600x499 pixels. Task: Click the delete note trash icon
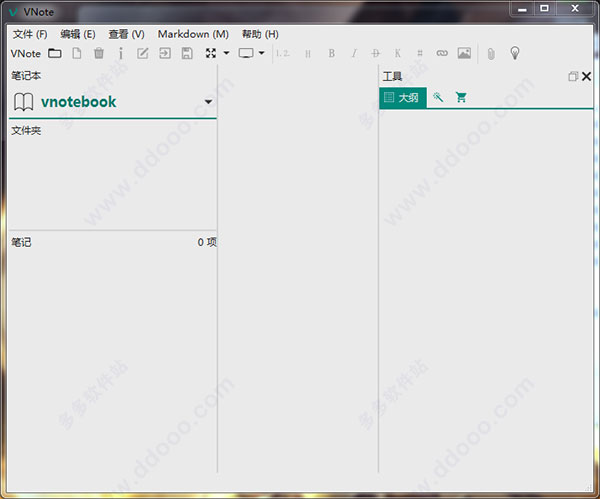99,53
